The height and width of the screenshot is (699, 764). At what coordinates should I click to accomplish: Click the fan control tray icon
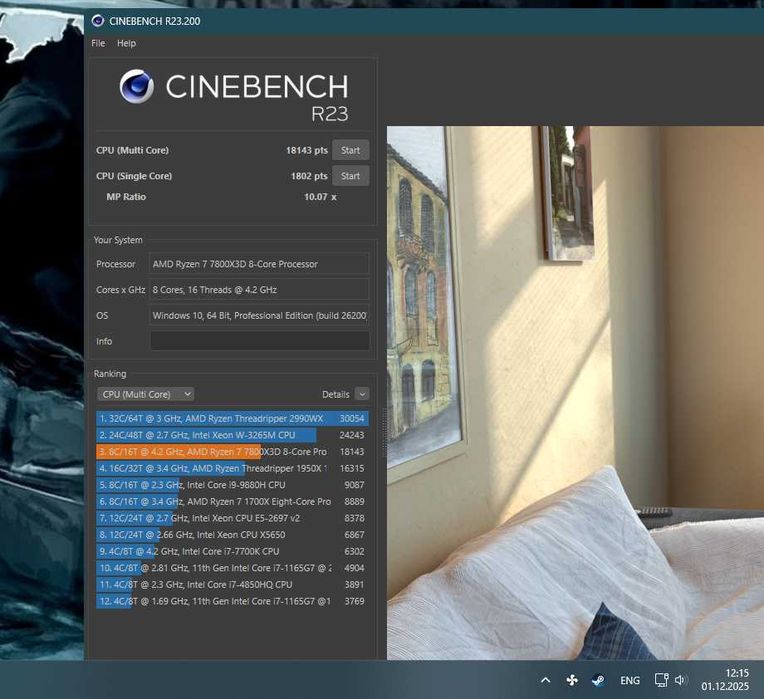(572, 680)
